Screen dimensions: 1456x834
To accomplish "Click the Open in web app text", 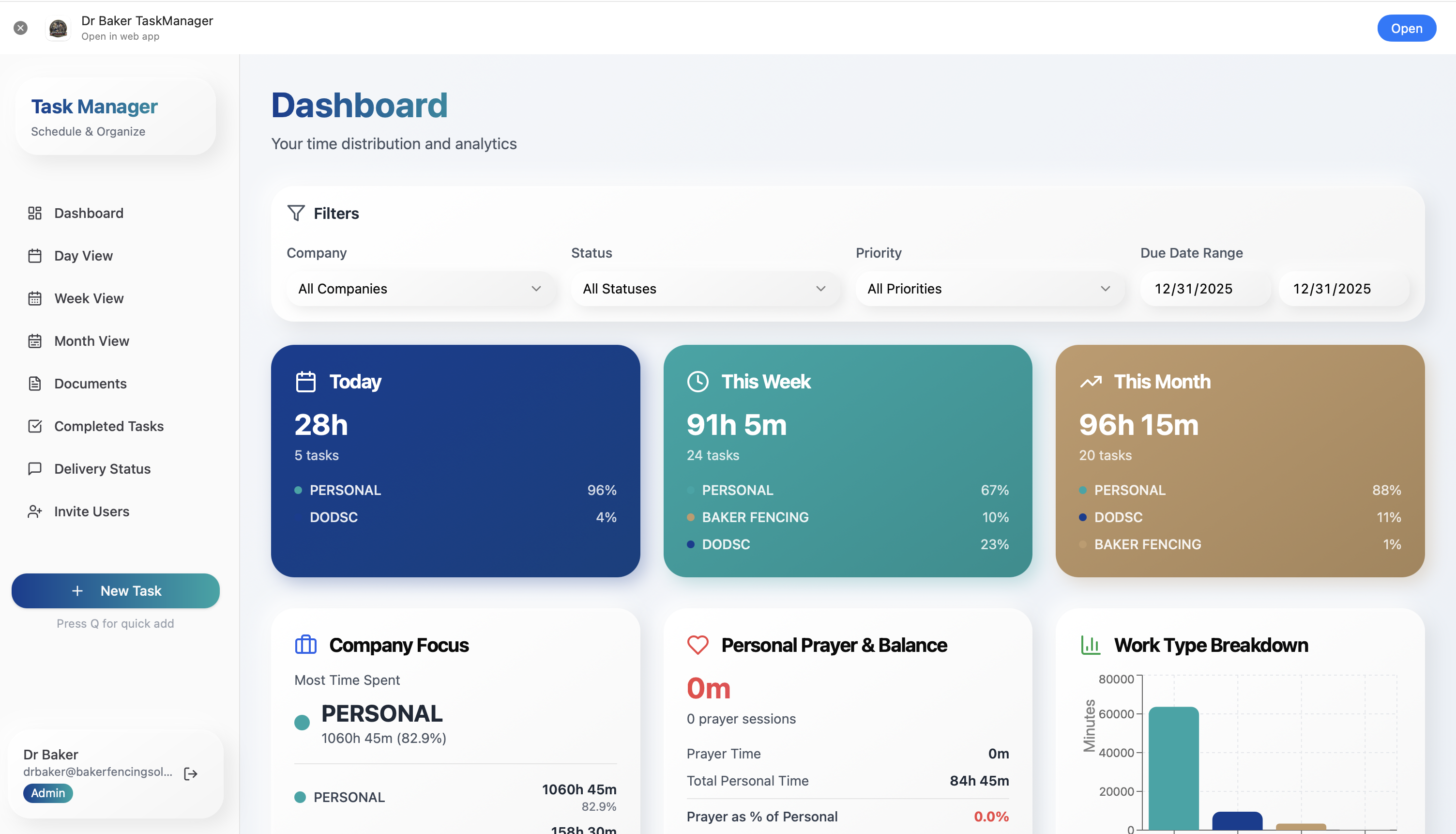I will coord(120,36).
